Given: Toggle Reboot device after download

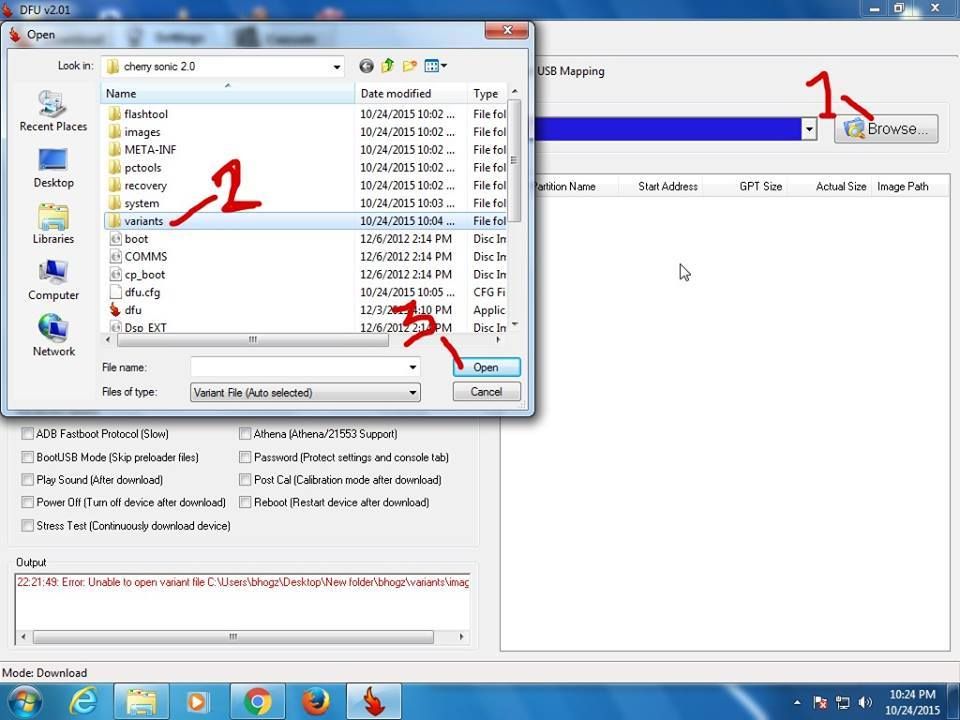Looking at the screenshot, I should pyautogui.click(x=246, y=502).
